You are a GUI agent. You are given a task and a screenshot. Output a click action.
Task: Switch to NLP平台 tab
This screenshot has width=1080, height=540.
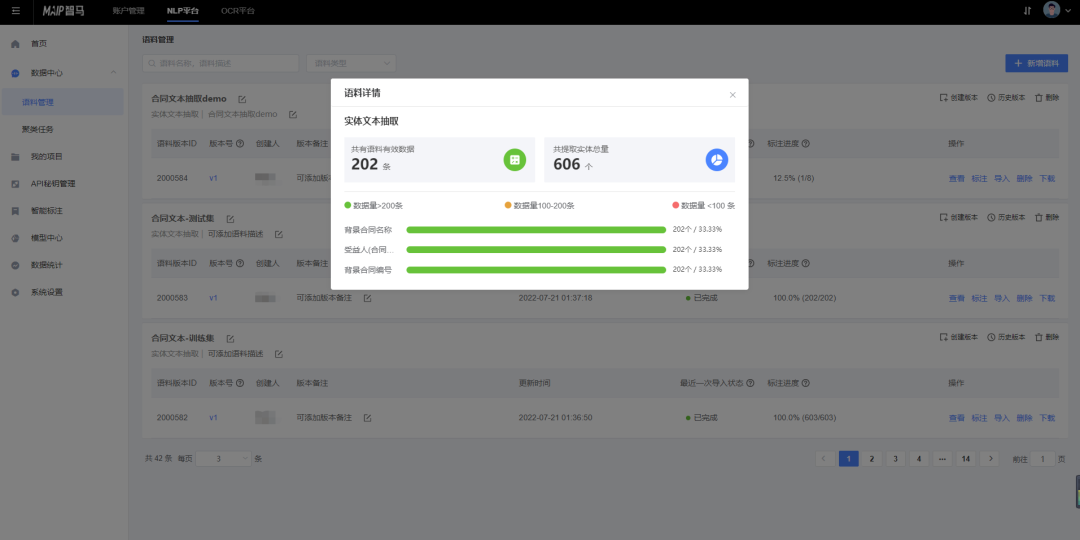coord(183,11)
